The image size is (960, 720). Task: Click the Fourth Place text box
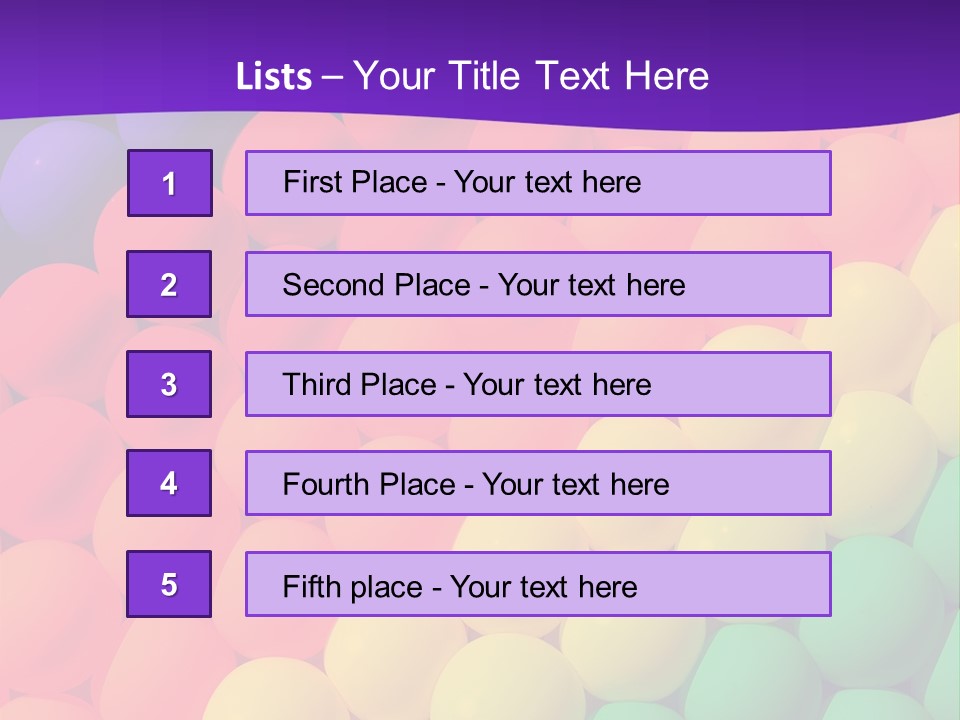click(538, 484)
